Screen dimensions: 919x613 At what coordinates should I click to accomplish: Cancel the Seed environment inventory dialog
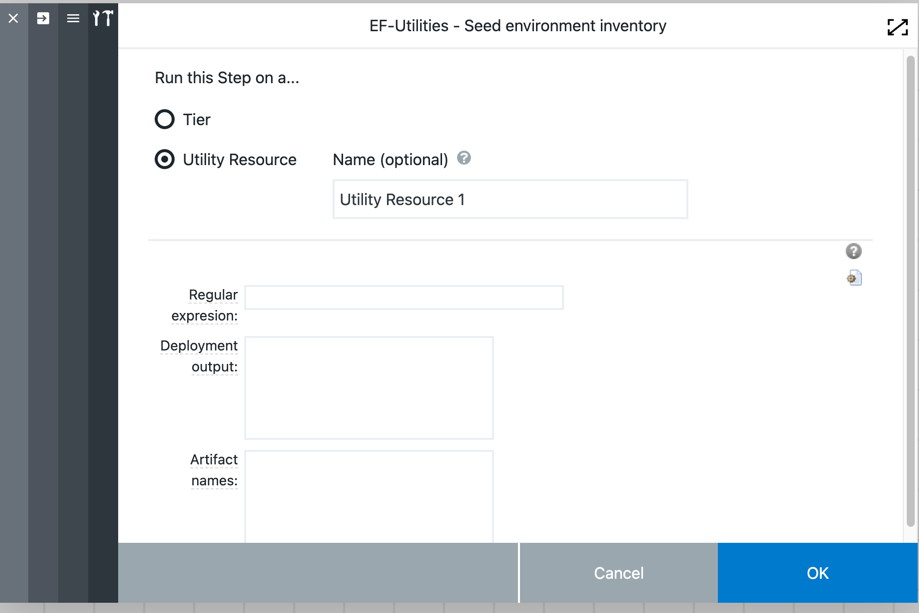(x=617, y=572)
